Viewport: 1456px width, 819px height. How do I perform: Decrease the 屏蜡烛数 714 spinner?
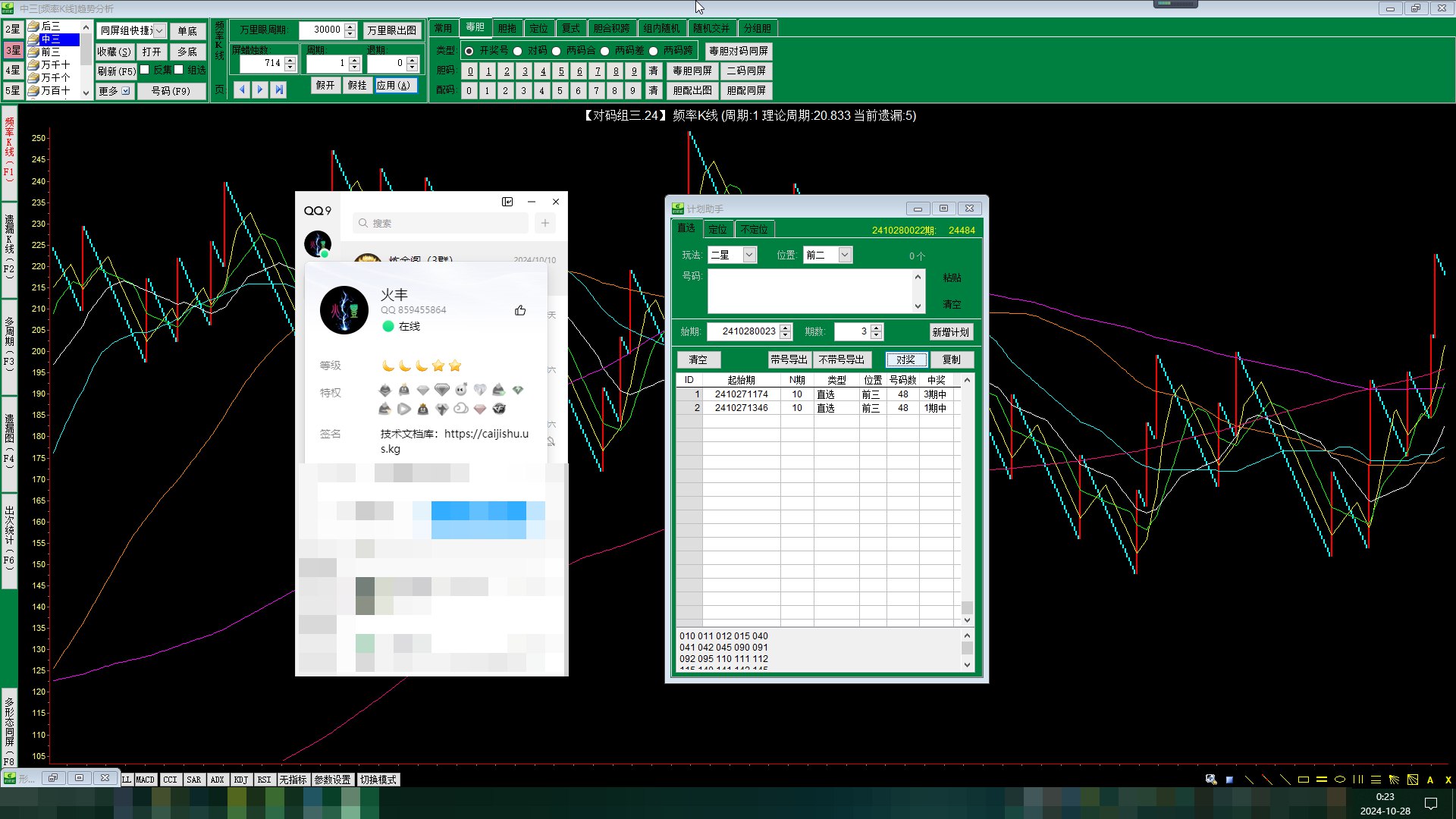[x=290, y=67]
